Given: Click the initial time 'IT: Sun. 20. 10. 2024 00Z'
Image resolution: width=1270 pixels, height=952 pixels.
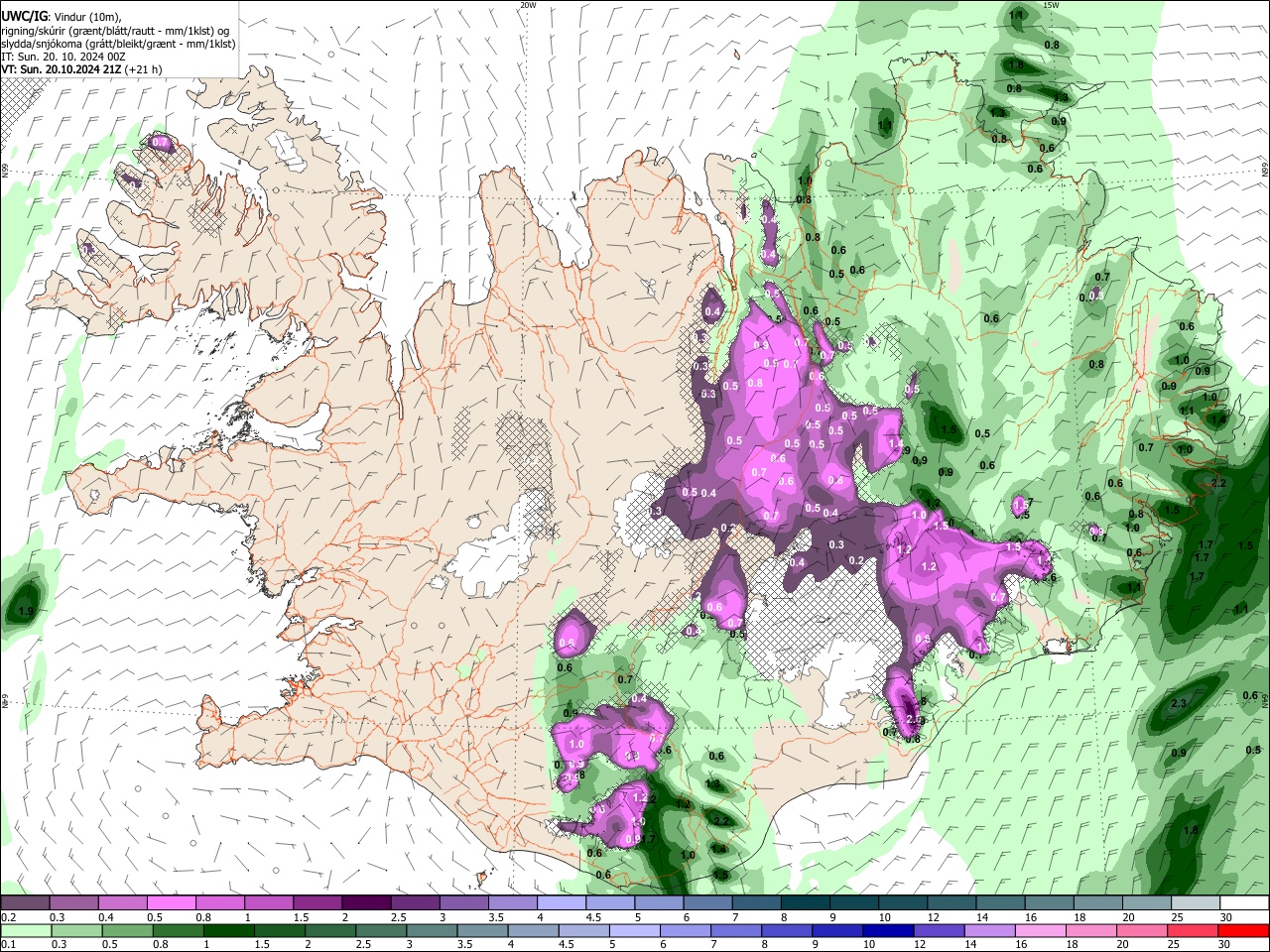Looking at the screenshot, I should tap(63, 57).
